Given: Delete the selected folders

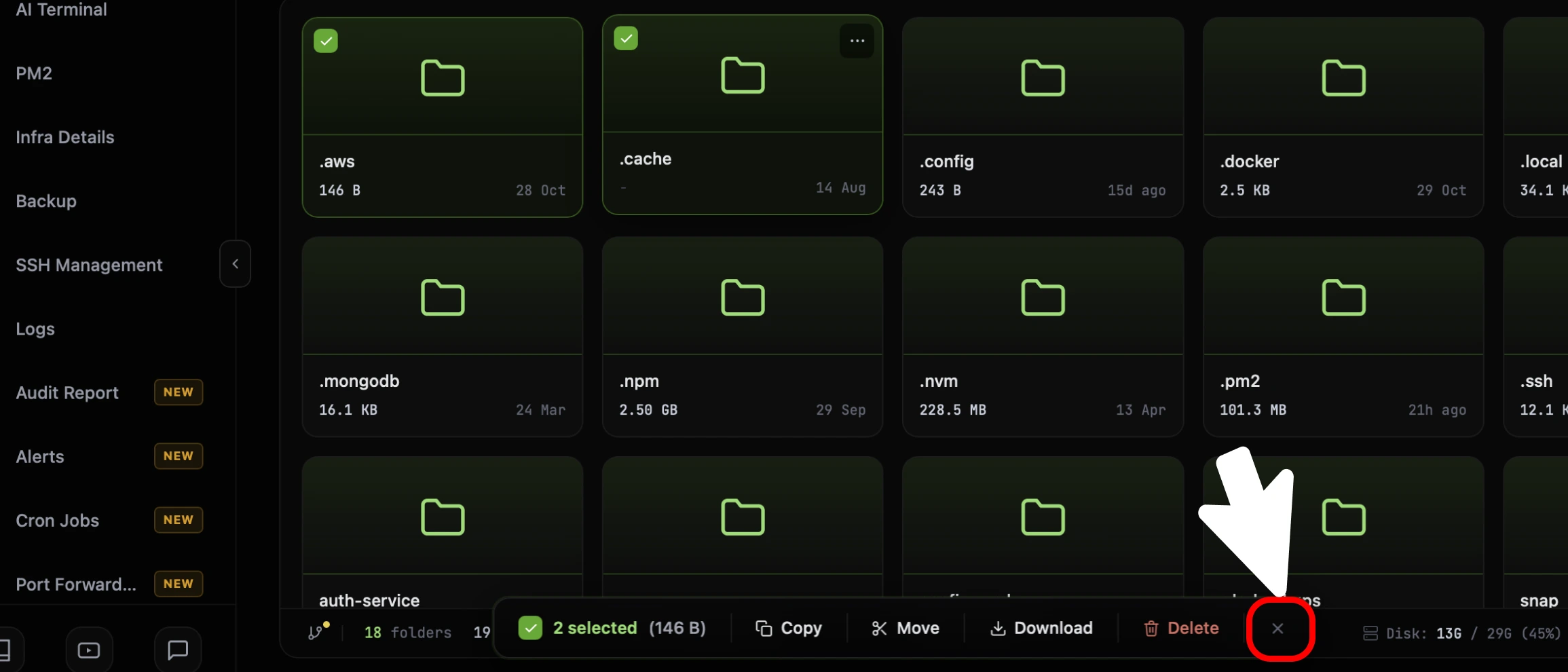Looking at the screenshot, I should [1181, 629].
